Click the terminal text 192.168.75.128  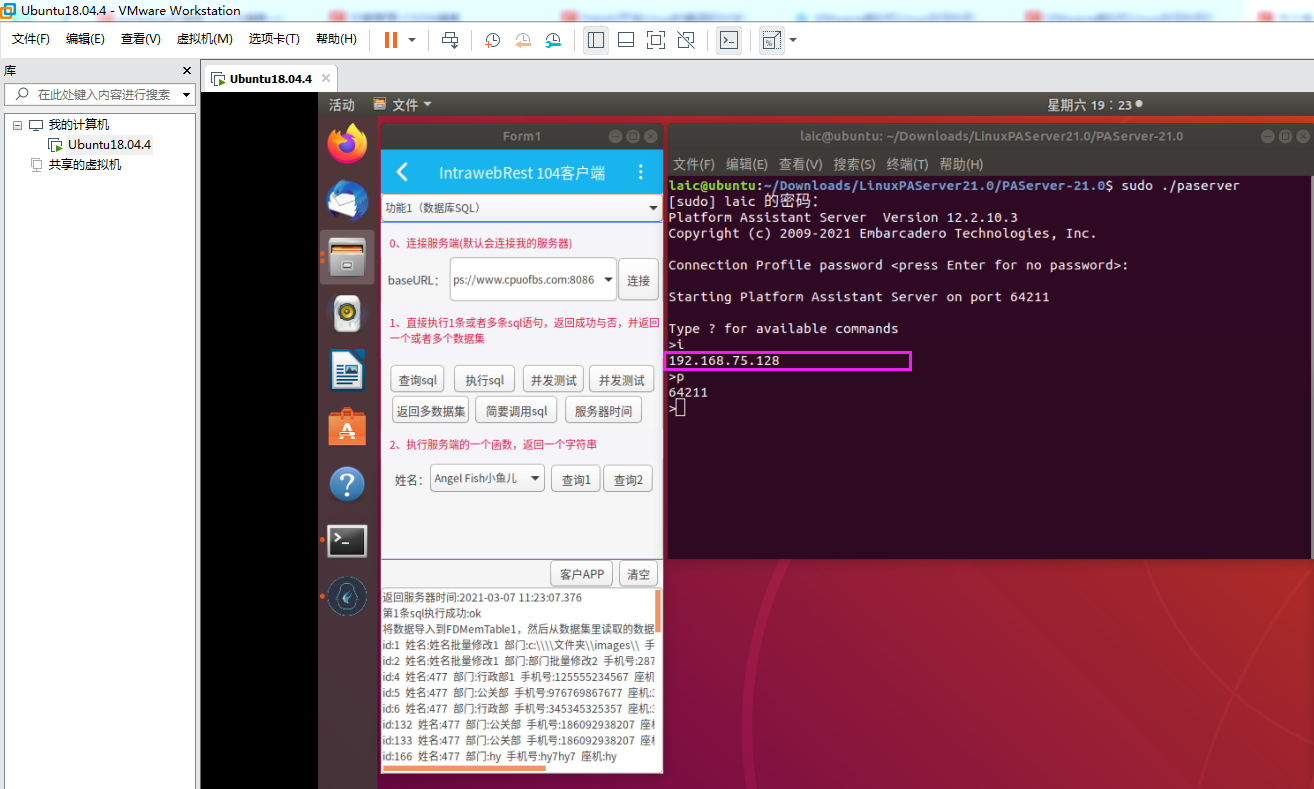click(724, 360)
